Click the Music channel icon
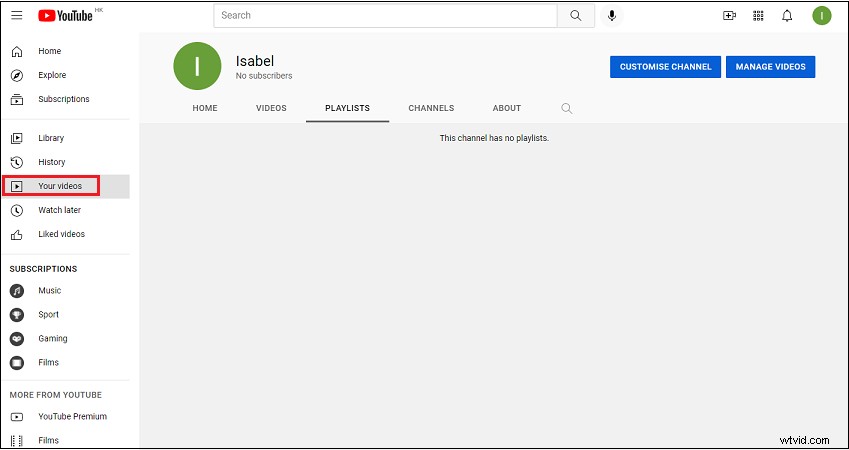Image resolution: width=849 pixels, height=450 pixels. tap(17, 291)
